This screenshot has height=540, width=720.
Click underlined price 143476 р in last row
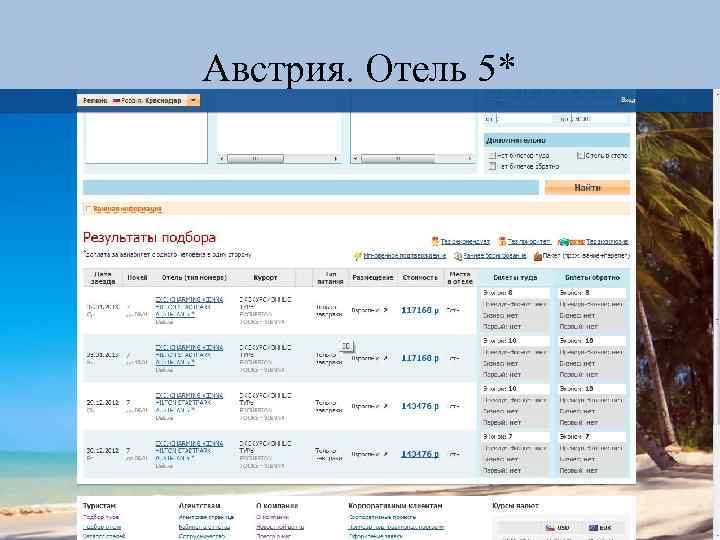[420, 454]
